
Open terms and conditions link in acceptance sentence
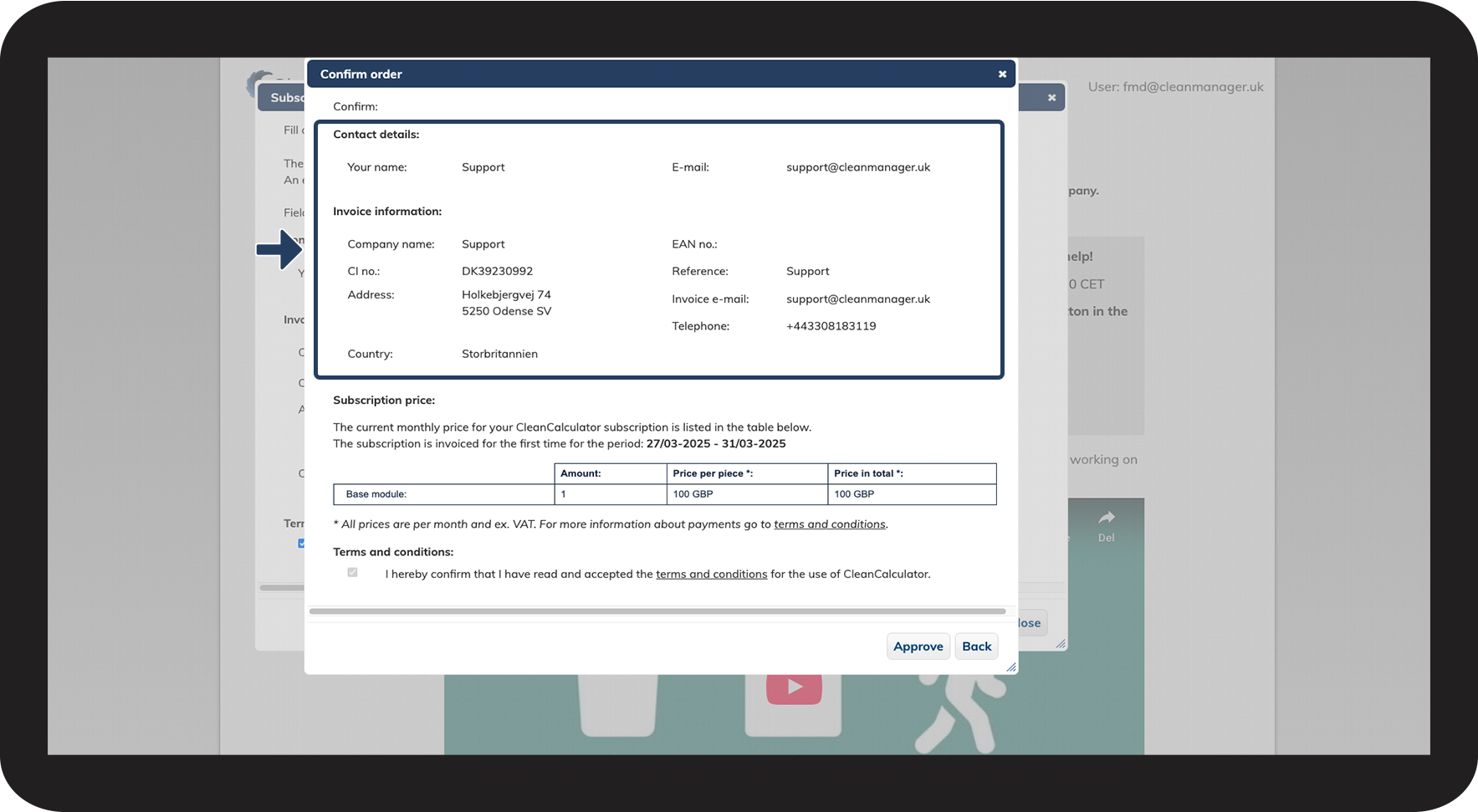(711, 575)
